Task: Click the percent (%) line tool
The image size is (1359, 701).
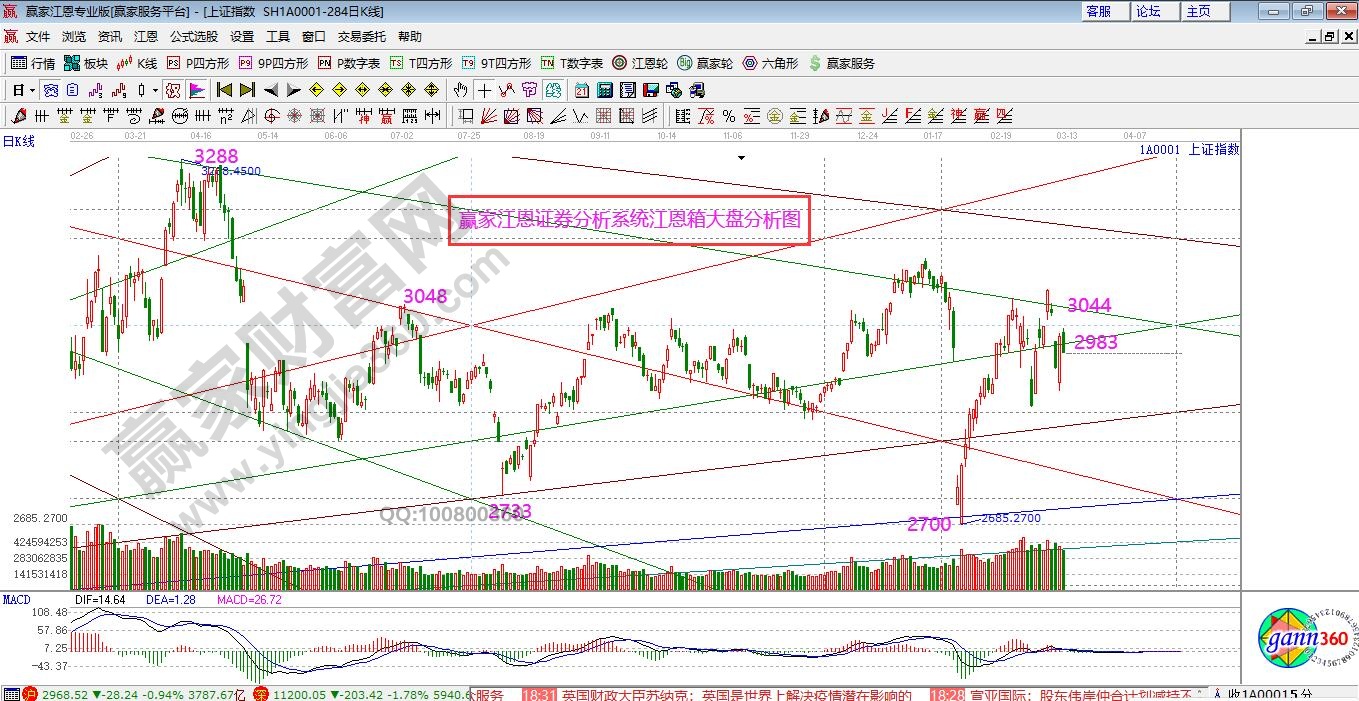Action: 729,116
